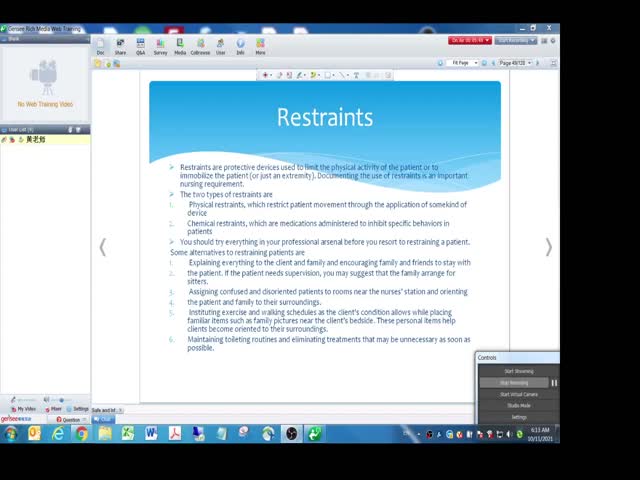Click the small previous-page arrow beside Page dropdown

(x=493, y=63)
